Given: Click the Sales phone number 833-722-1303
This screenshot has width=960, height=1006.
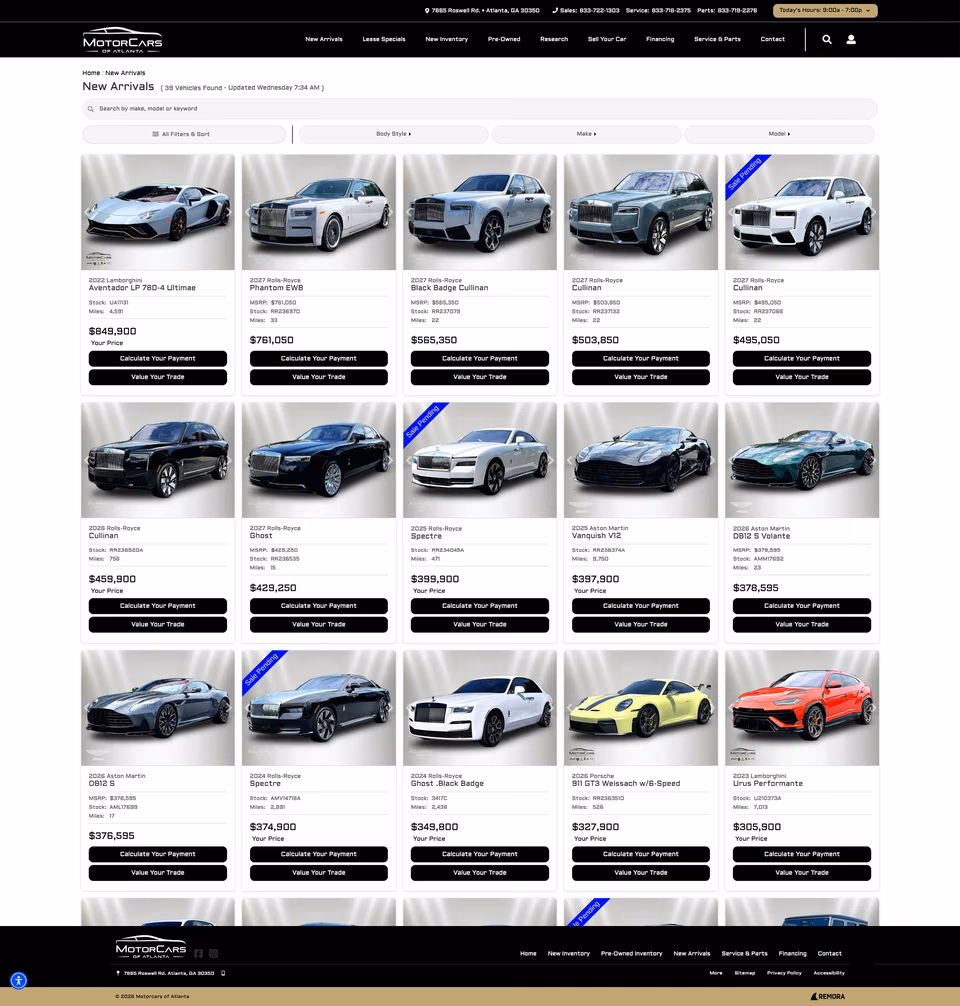Looking at the screenshot, I should tap(601, 10).
